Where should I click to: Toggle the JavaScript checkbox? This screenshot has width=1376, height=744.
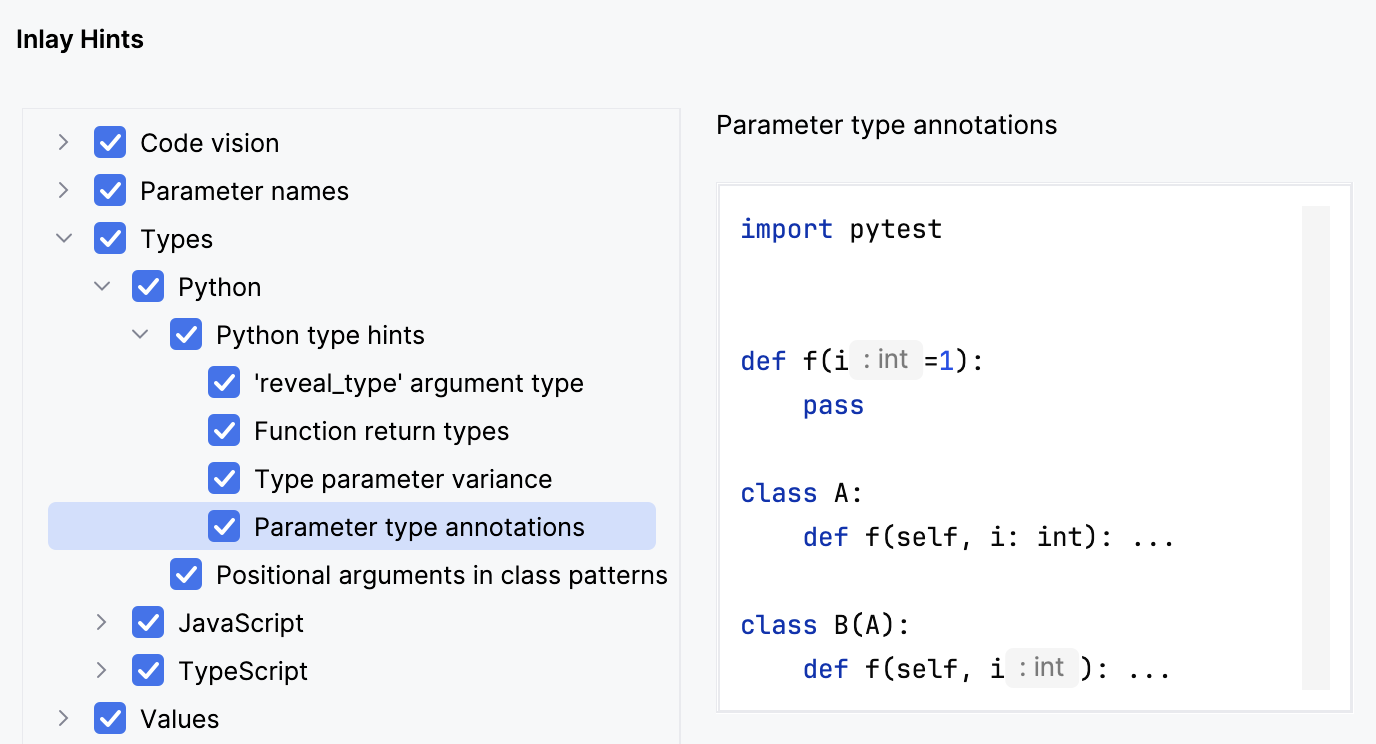(x=148, y=623)
